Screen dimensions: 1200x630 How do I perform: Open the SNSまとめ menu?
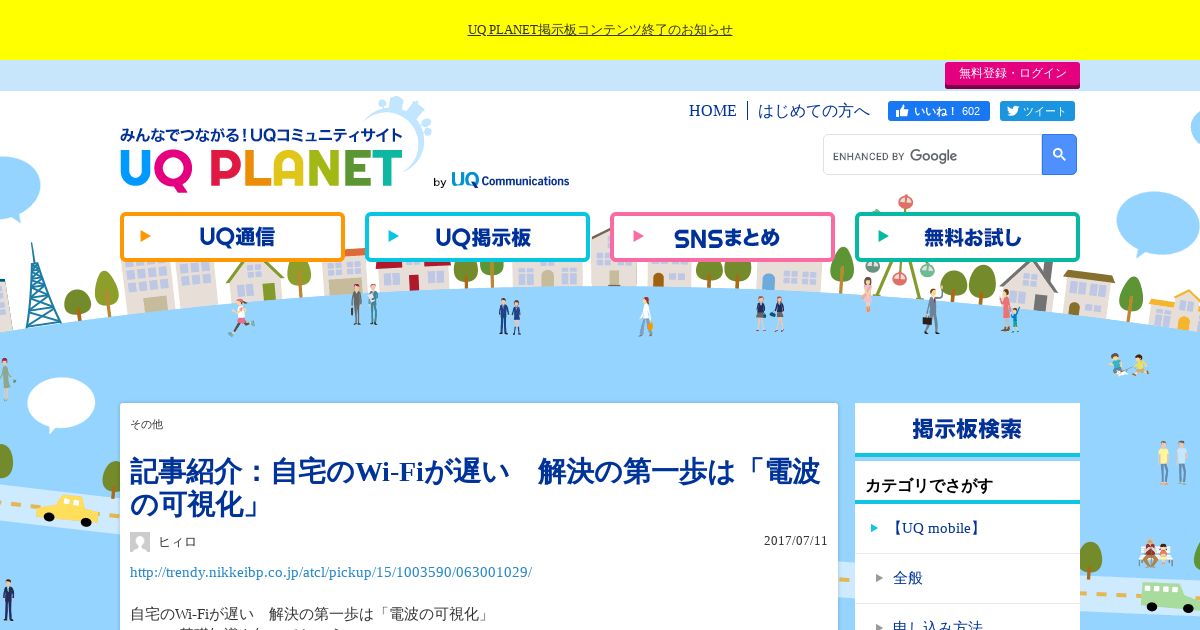click(722, 237)
